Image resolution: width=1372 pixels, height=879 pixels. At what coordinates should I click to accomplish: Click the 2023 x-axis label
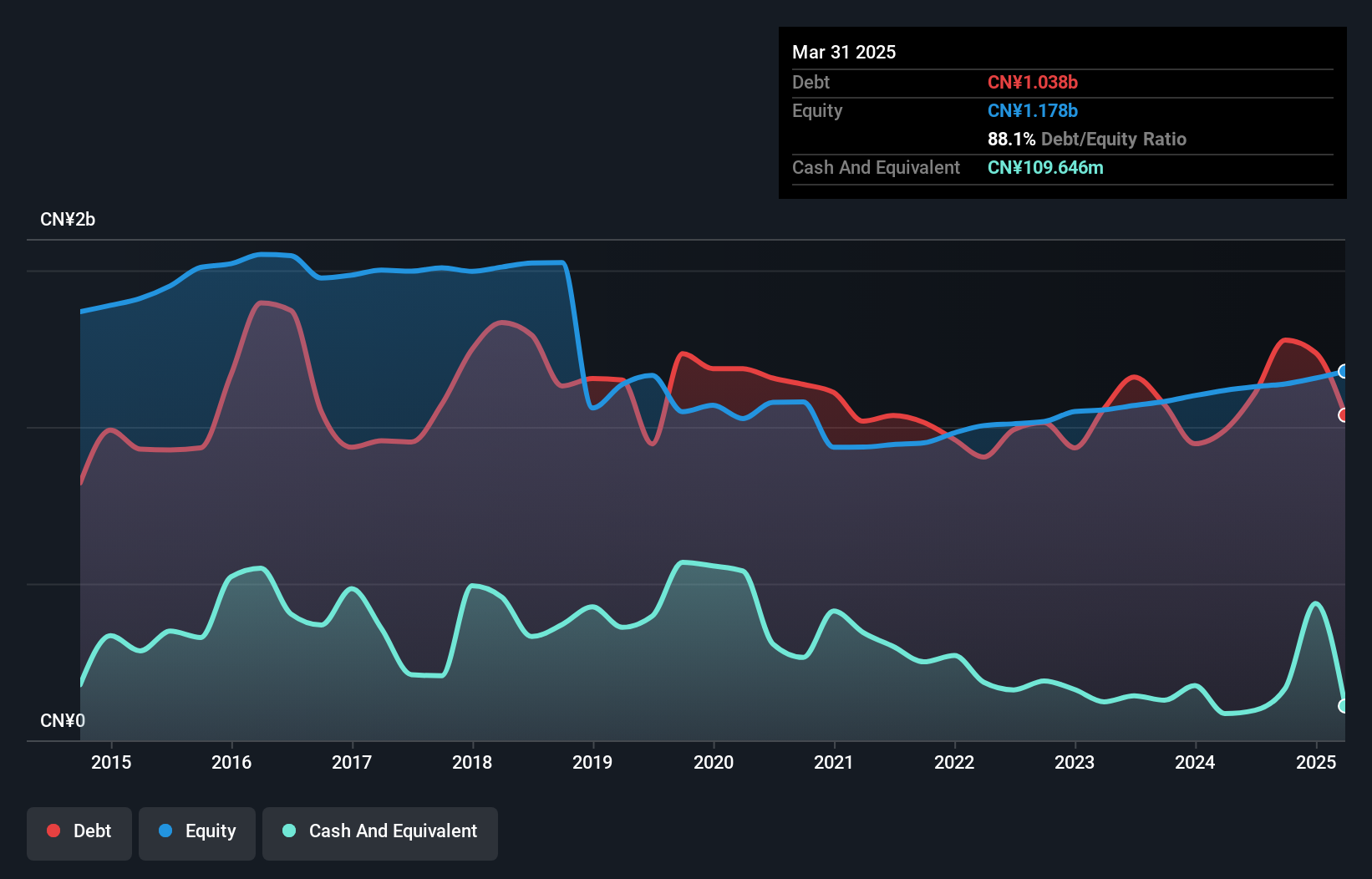[x=1075, y=762]
